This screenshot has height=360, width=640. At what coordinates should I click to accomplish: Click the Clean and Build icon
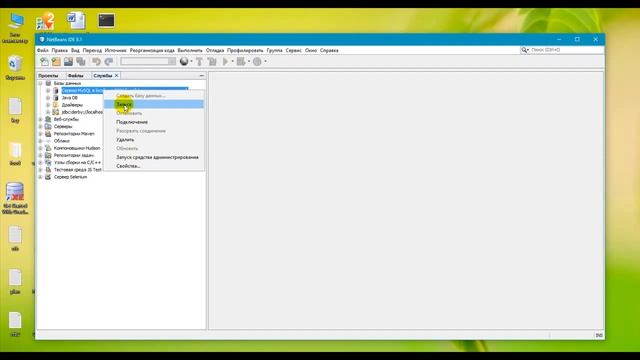click(x=212, y=62)
